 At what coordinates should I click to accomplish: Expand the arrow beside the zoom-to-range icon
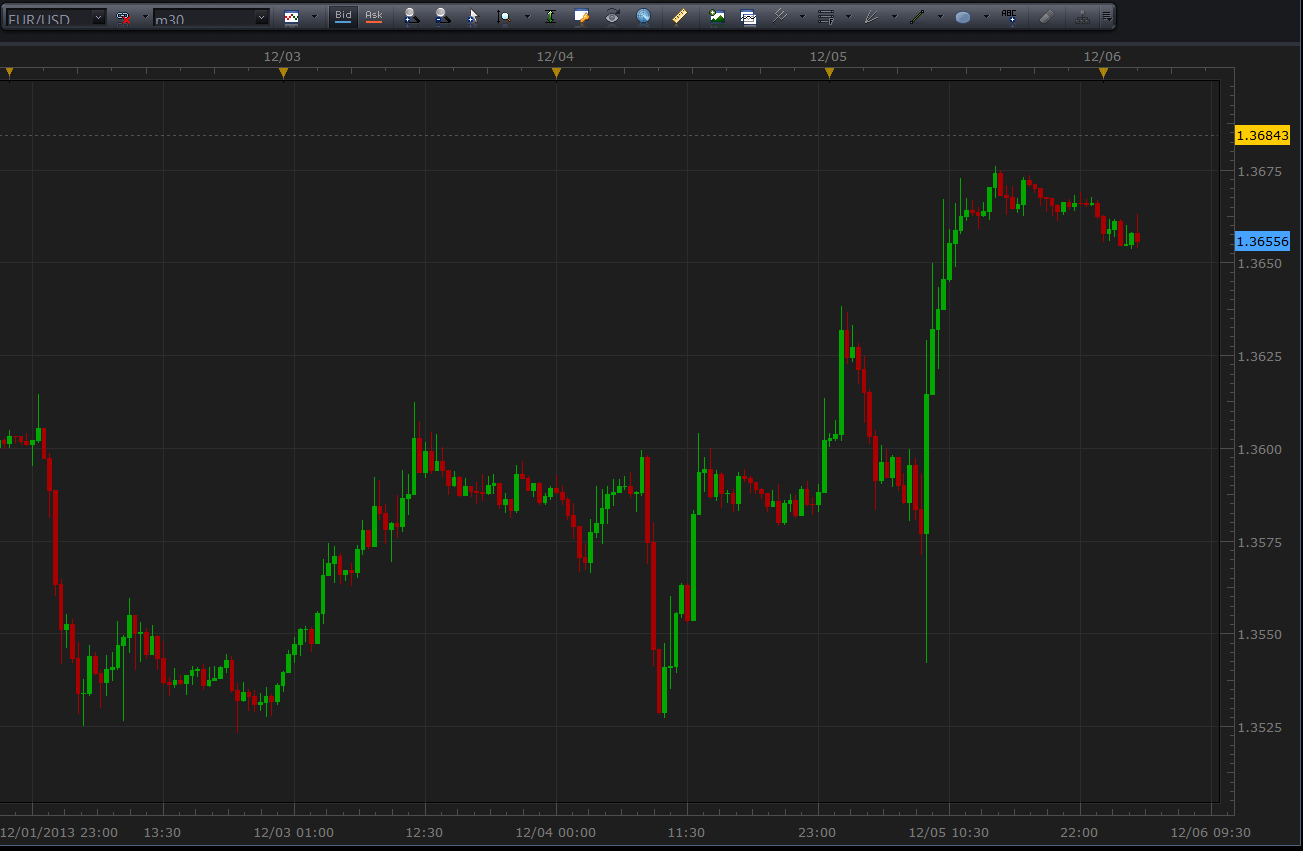tap(527, 17)
